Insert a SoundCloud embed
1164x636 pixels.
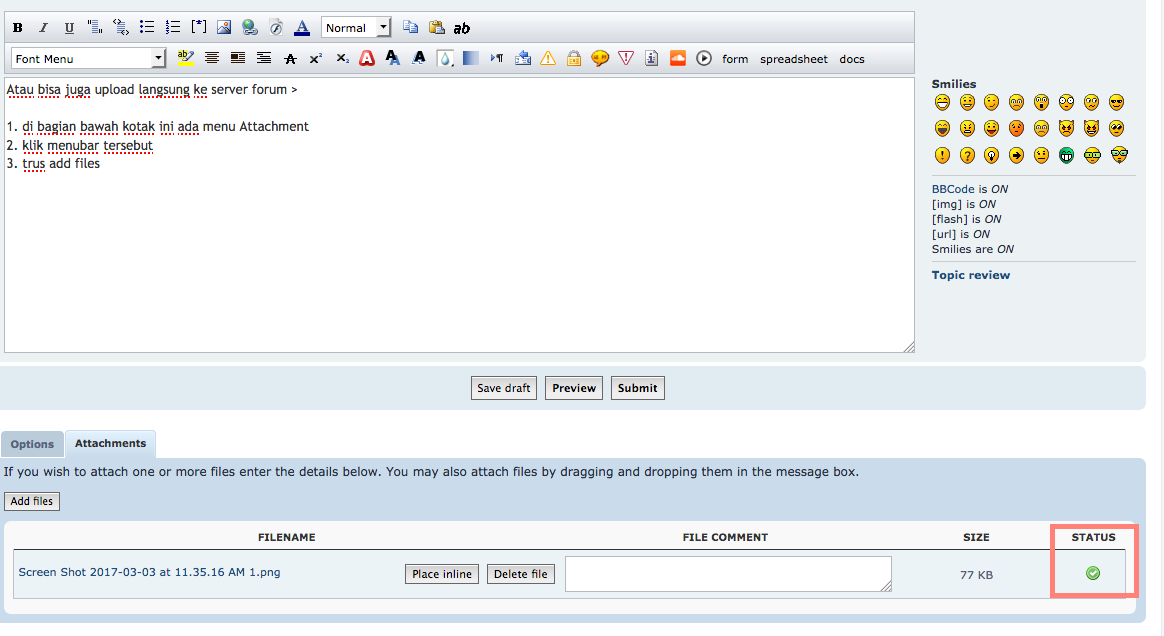[678, 58]
